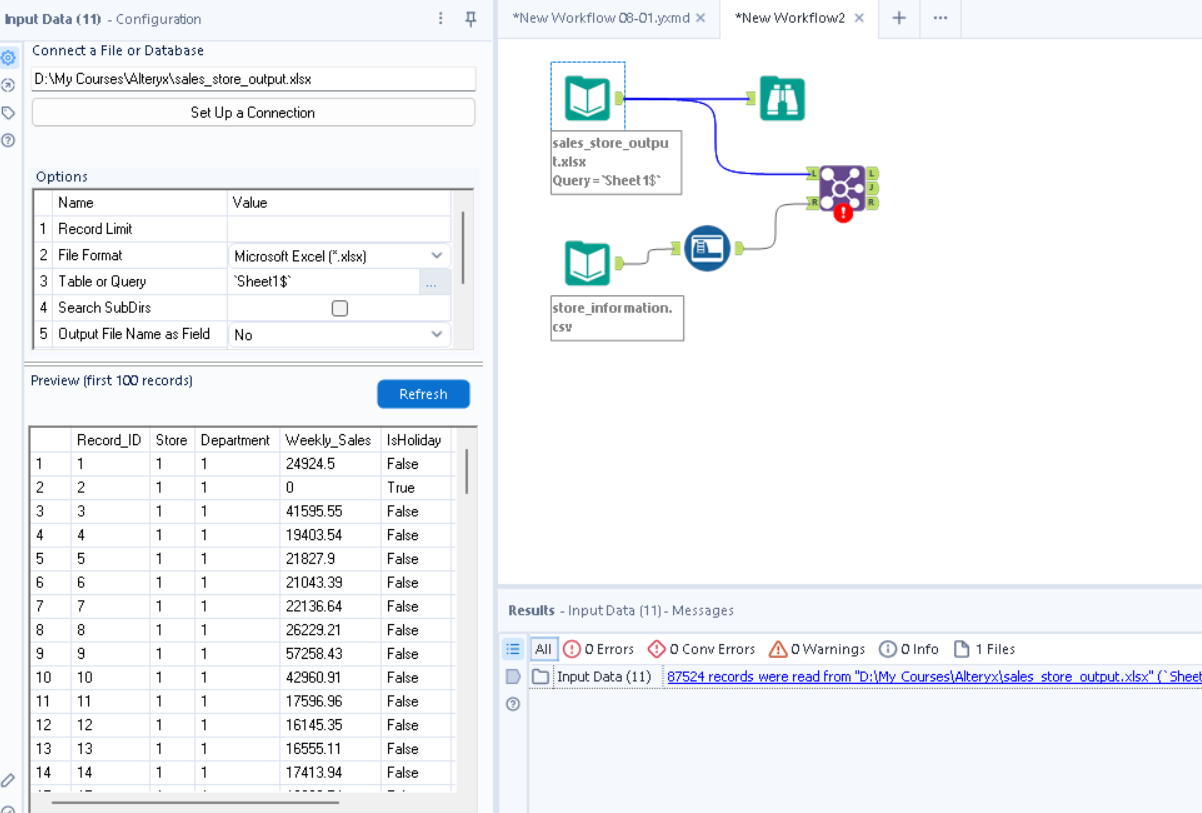Select the store_information.csv Input Data tool
Screen dimensions: 1202x813
586,261
